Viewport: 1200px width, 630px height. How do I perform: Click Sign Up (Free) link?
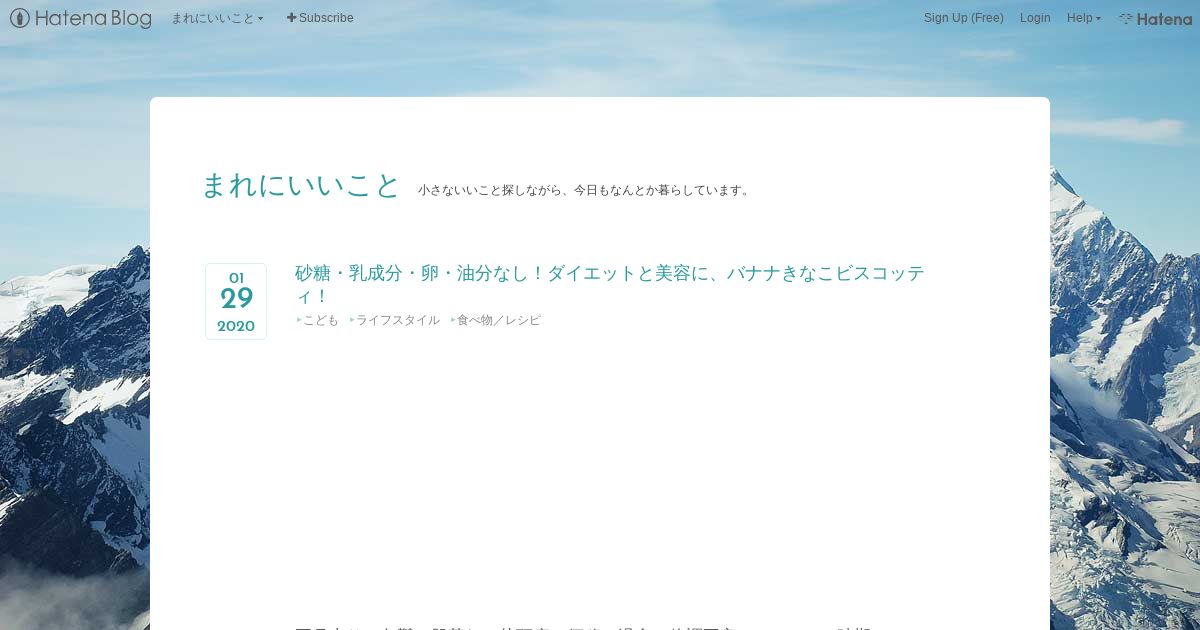(964, 18)
